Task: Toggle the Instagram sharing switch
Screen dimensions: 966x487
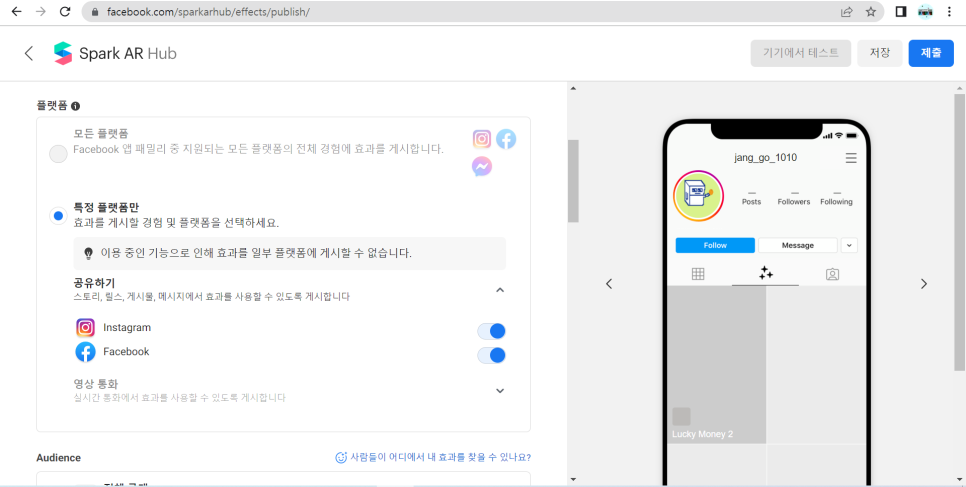Action: click(492, 331)
